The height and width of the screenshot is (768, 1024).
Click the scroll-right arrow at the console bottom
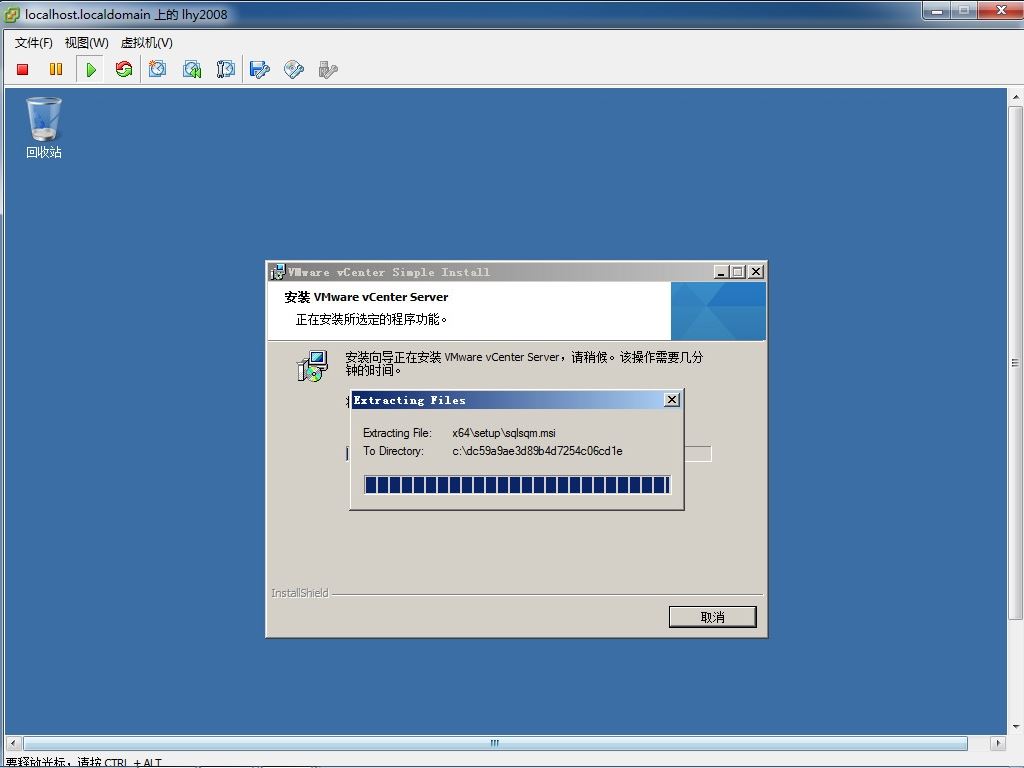click(x=998, y=743)
